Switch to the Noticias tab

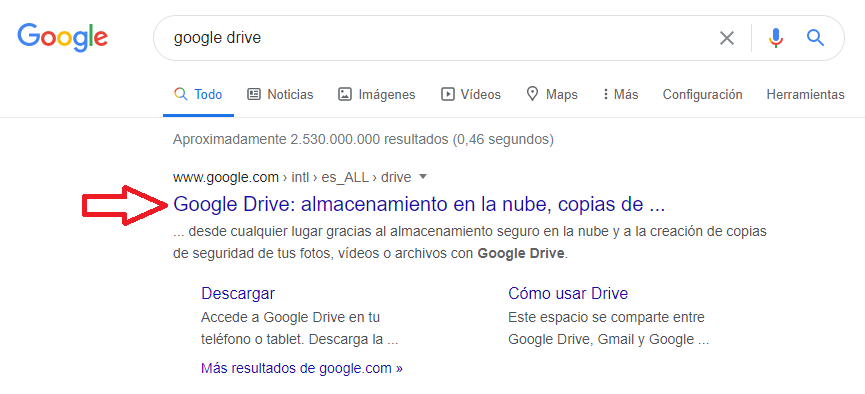(280, 94)
